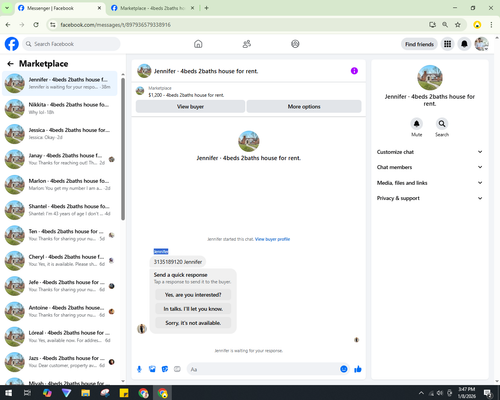500x400 pixels.
Task: Open the browser zoom icon in address bar
Action: [x=445, y=25]
